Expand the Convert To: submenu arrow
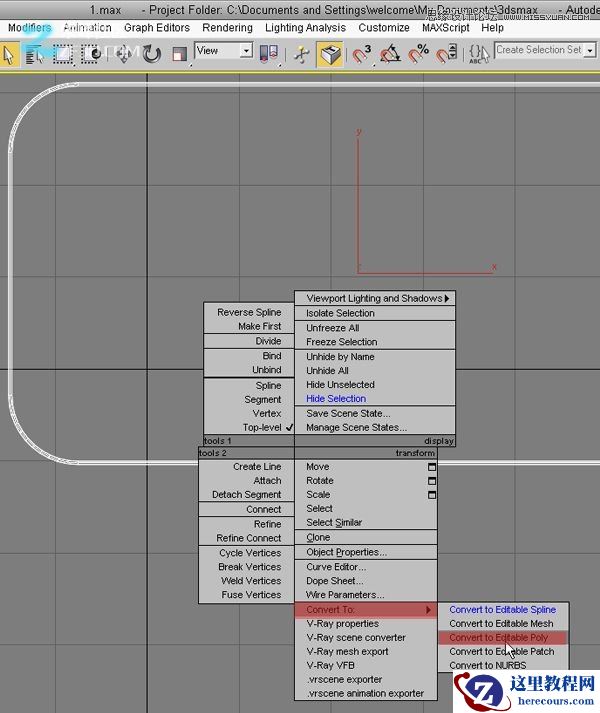 pyautogui.click(x=428, y=610)
